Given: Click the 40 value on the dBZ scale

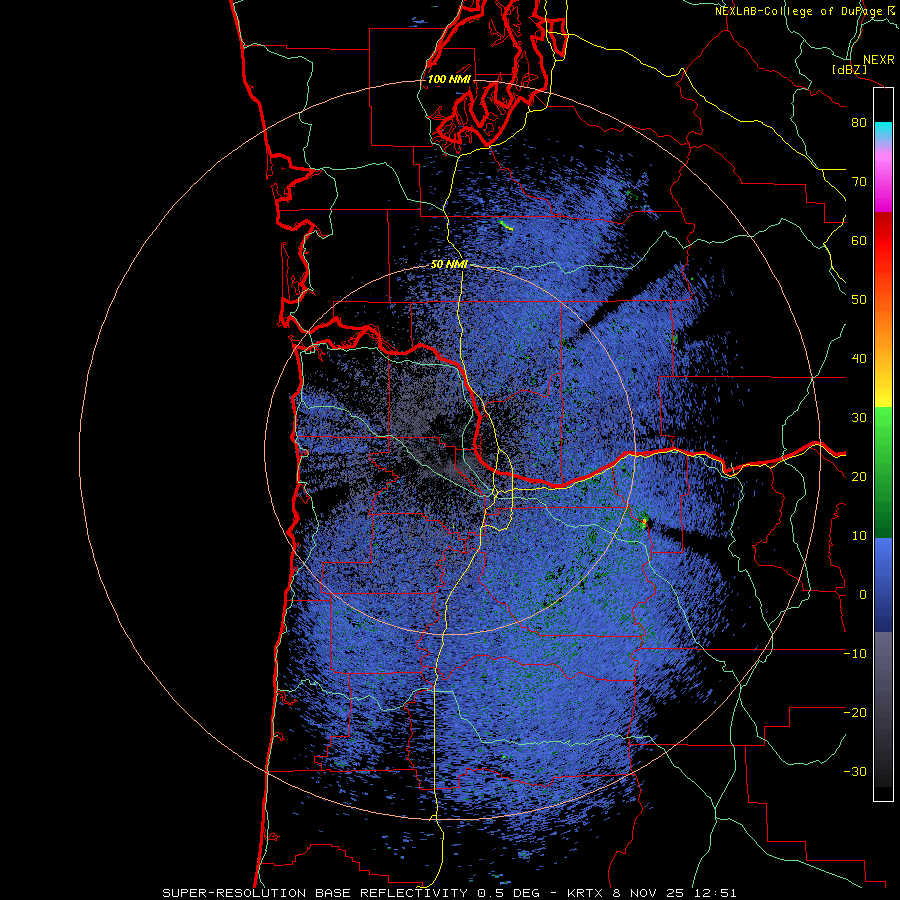Looking at the screenshot, I should tap(859, 359).
